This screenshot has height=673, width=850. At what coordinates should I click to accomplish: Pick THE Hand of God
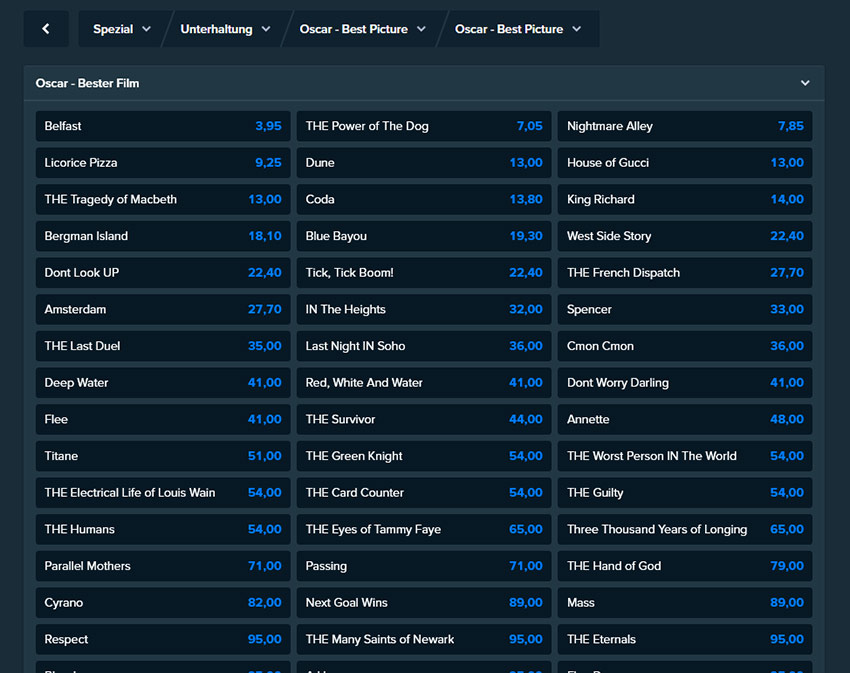click(685, 566)
